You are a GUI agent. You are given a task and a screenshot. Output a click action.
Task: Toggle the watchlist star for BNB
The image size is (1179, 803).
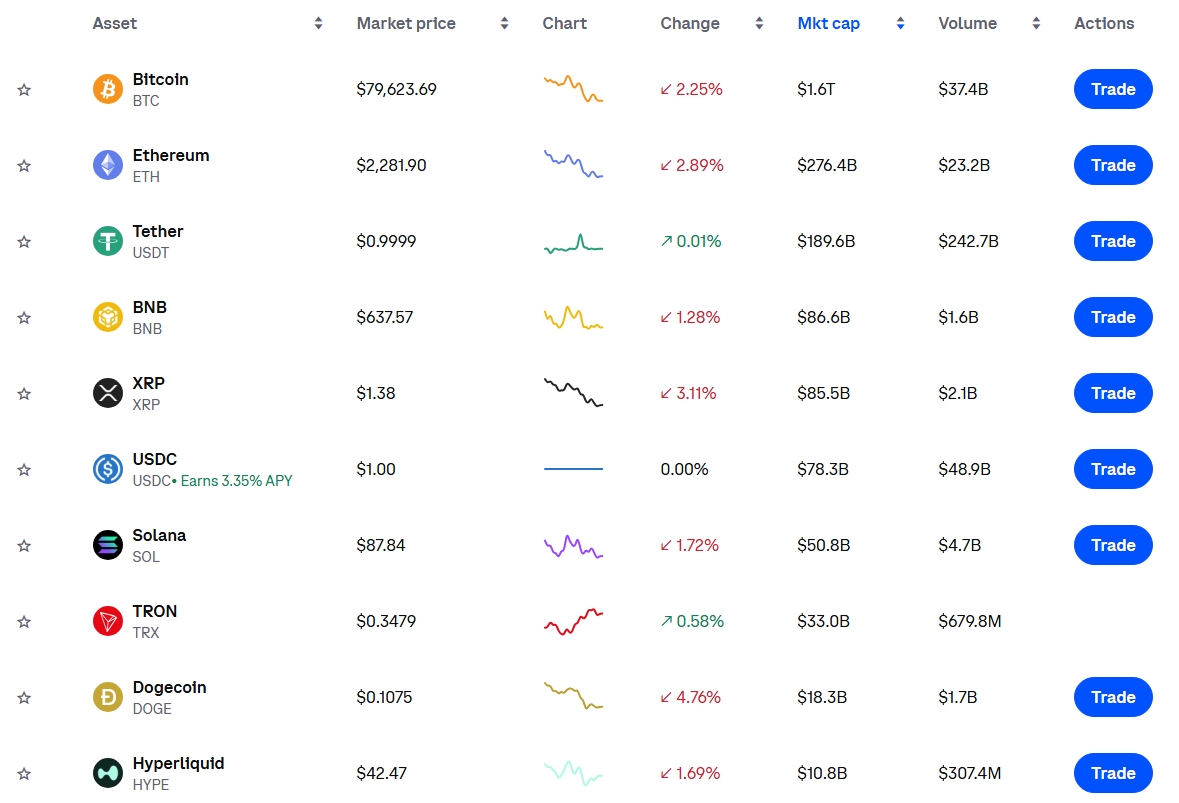tap(24, 318)
